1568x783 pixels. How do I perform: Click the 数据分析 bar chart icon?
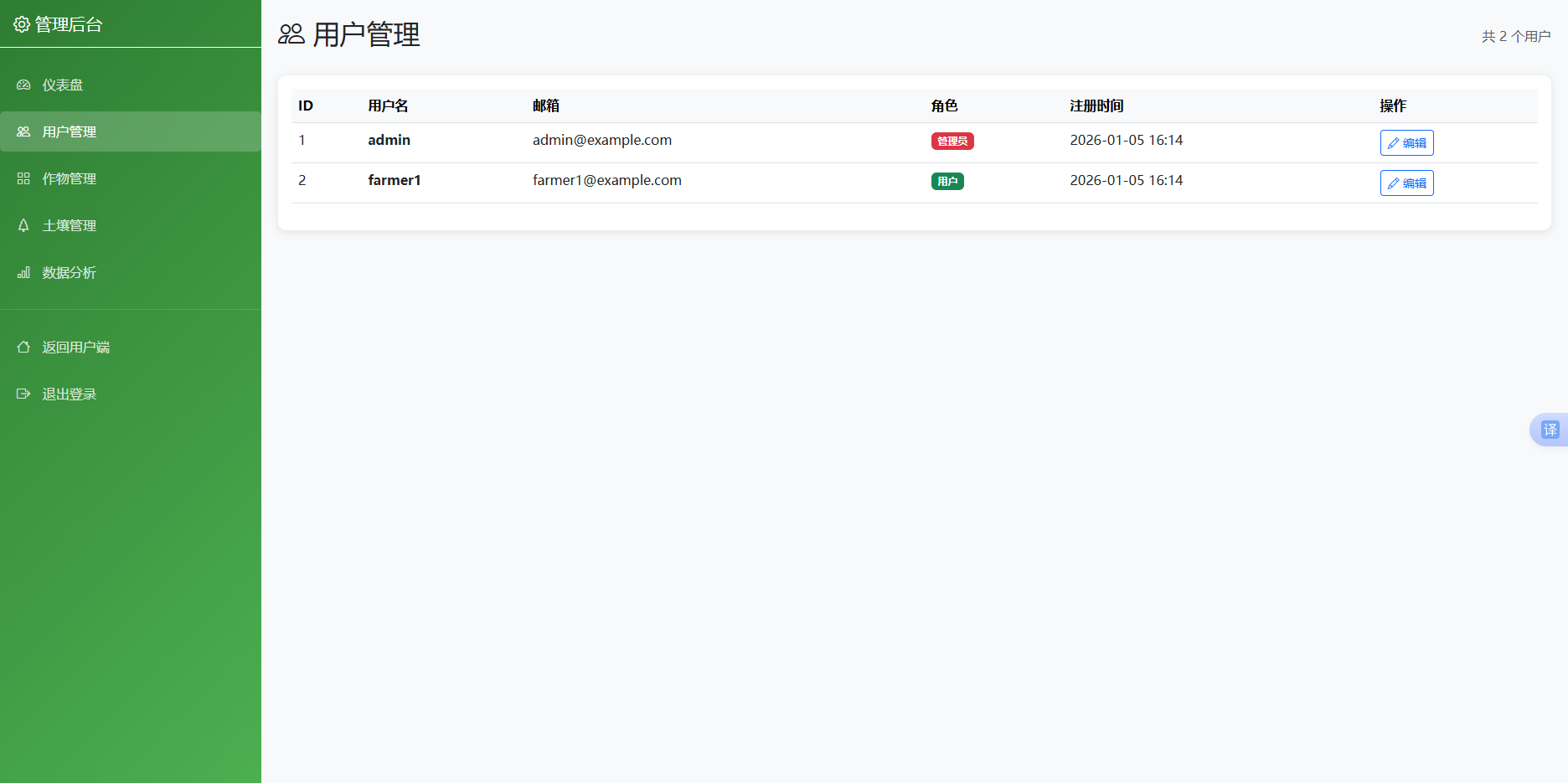(x=23, y=272)
